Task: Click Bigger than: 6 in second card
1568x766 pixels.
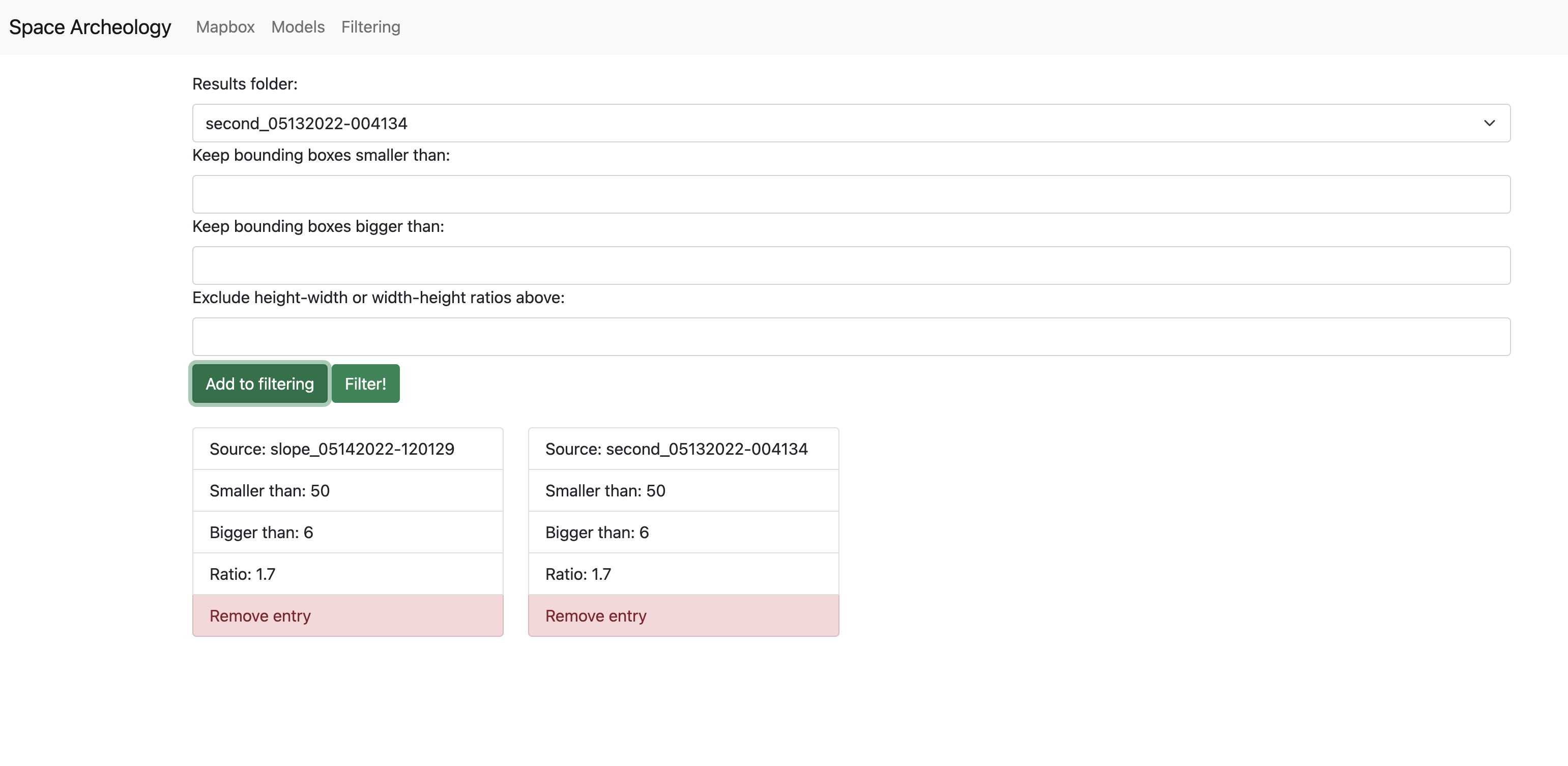Action: point(683,533)
